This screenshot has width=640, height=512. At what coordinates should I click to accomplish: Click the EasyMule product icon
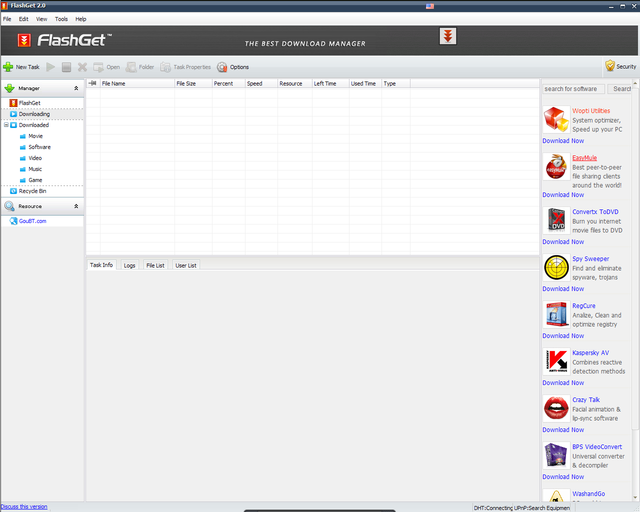[556, 167]
